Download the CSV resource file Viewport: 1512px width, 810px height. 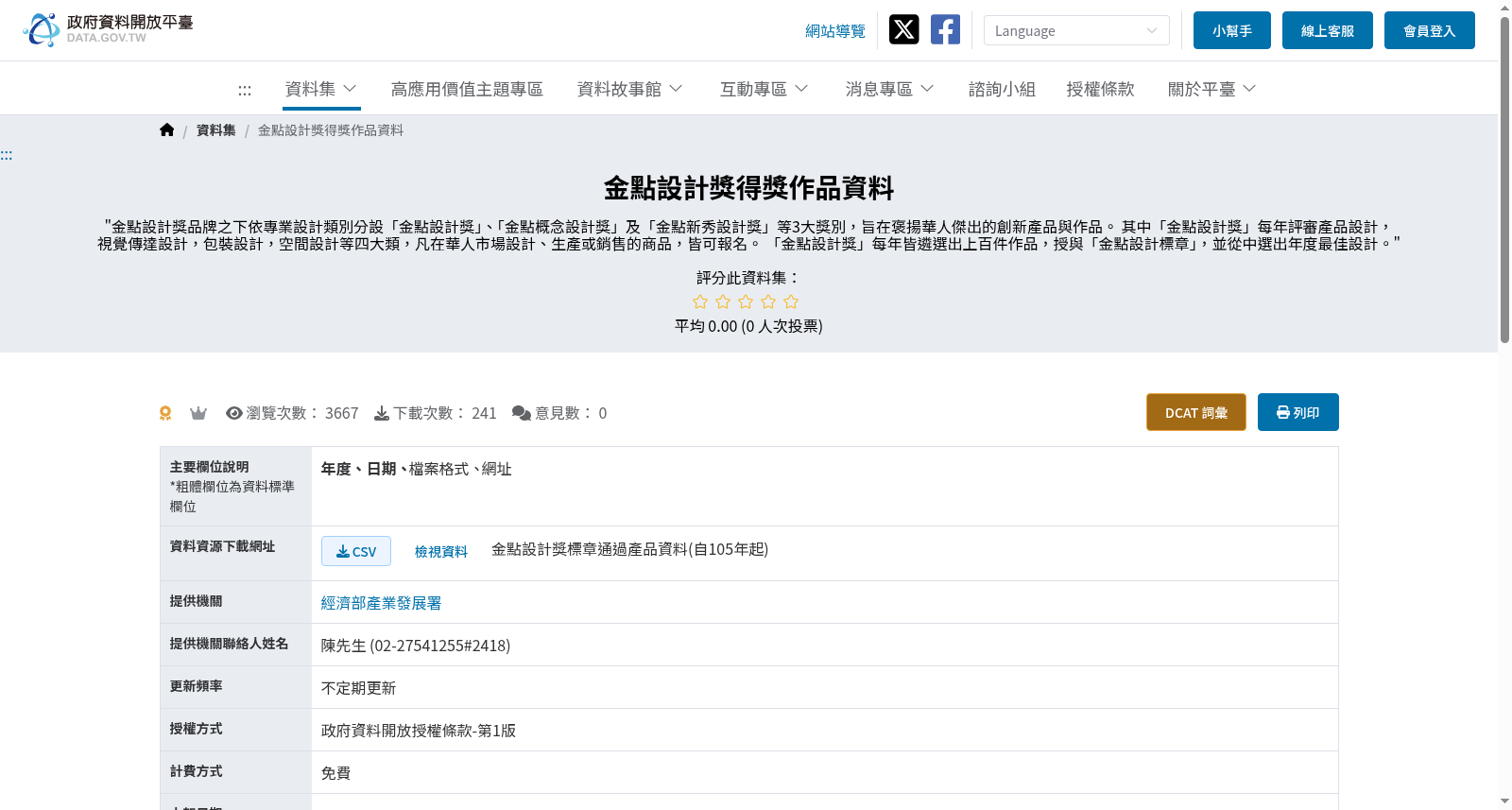[356, 551]
